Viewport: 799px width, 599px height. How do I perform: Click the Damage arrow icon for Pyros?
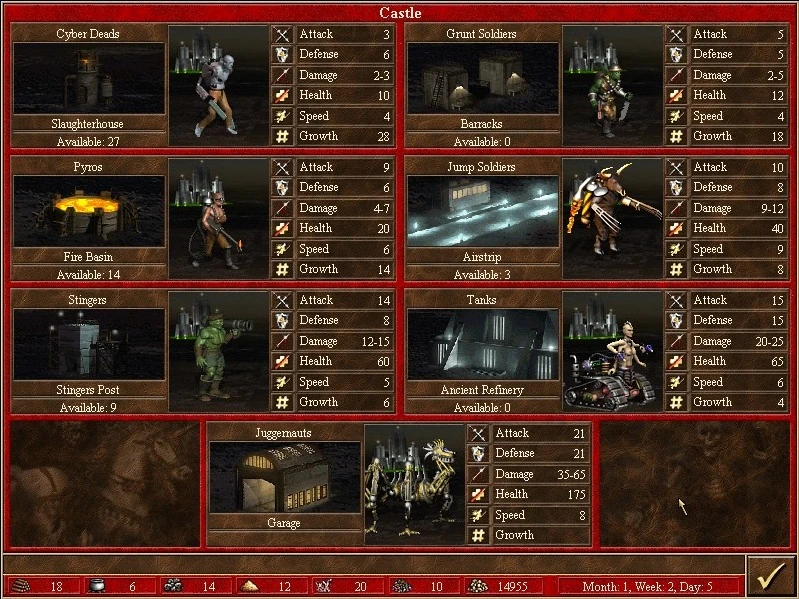[282, 208]
